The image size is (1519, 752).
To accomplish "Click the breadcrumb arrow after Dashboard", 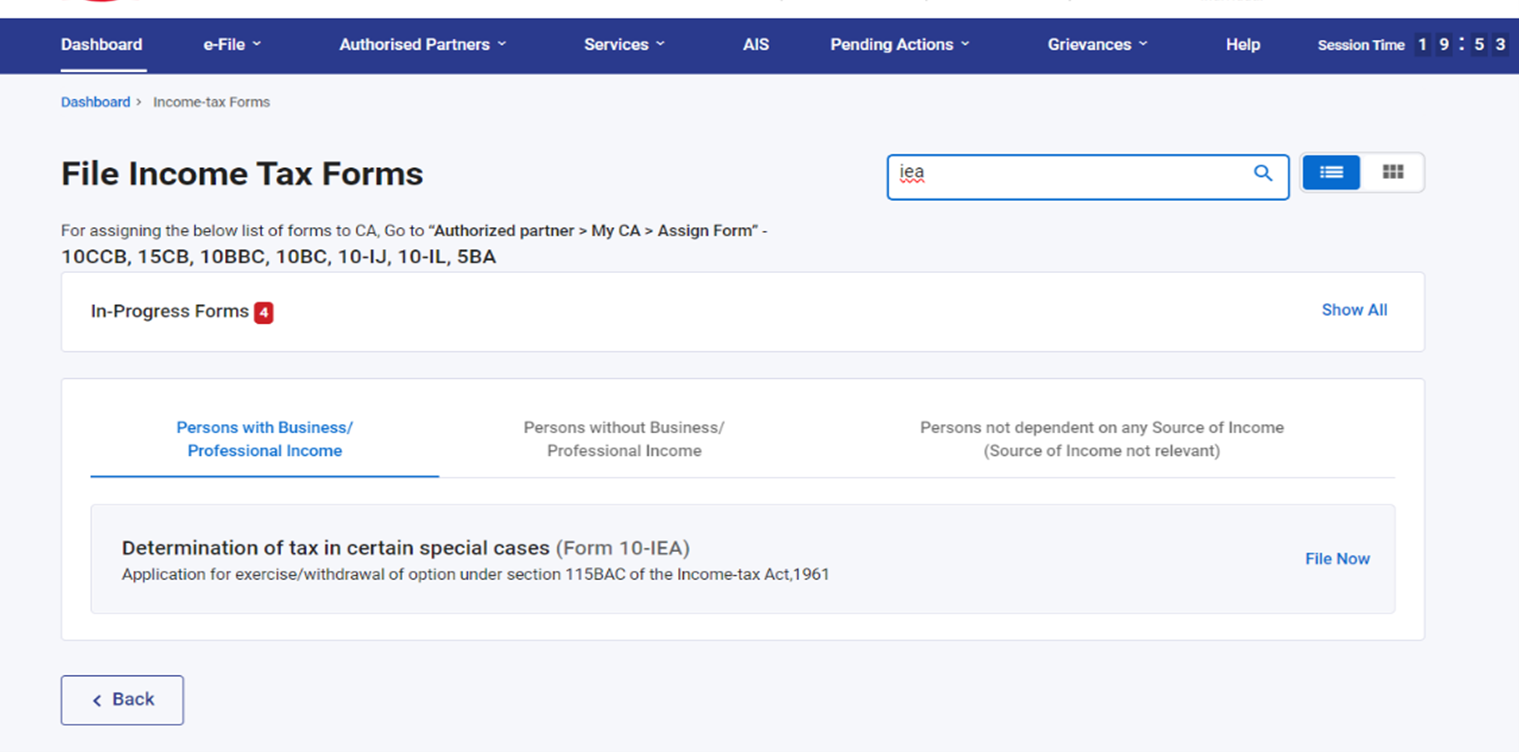I will point(138,101).
